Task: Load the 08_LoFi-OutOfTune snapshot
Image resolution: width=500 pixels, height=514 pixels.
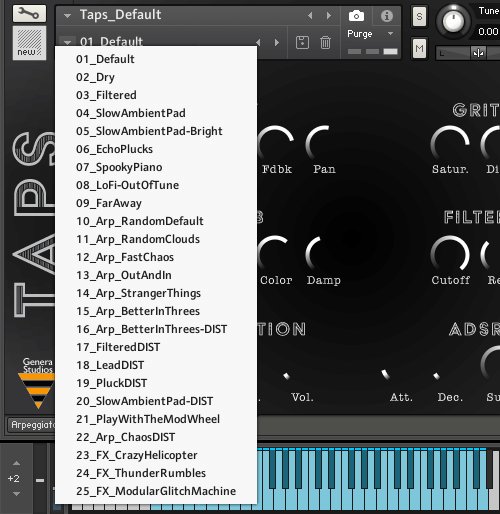Action: coord(156,185)
